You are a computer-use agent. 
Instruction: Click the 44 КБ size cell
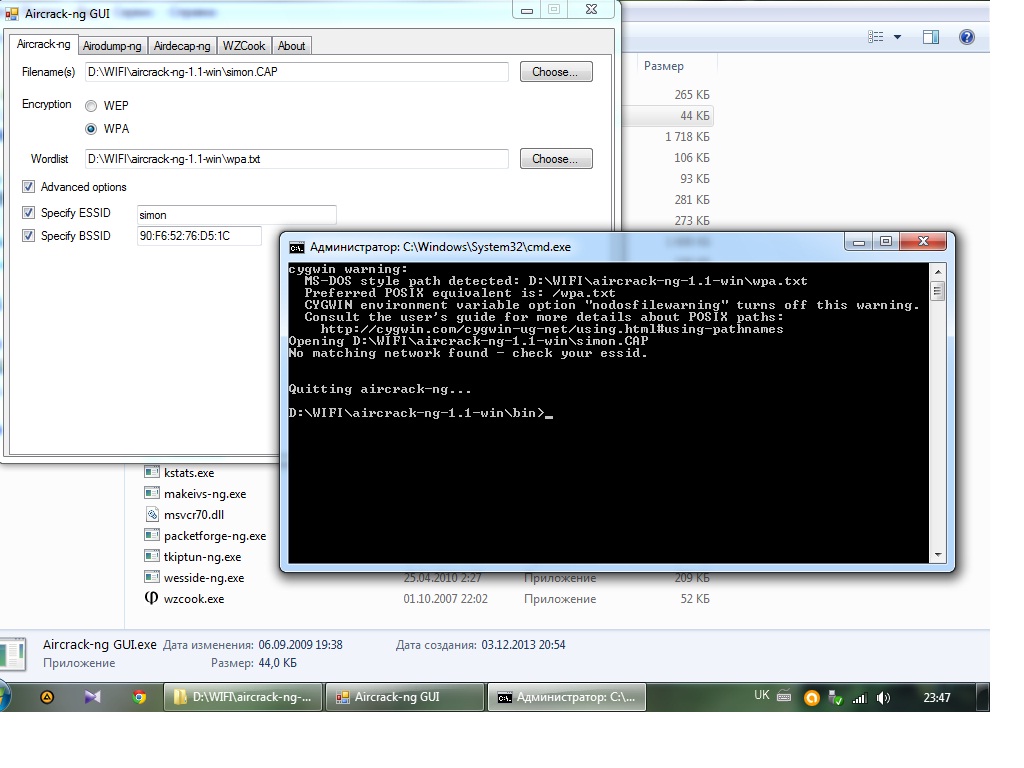tap(695, 116)
